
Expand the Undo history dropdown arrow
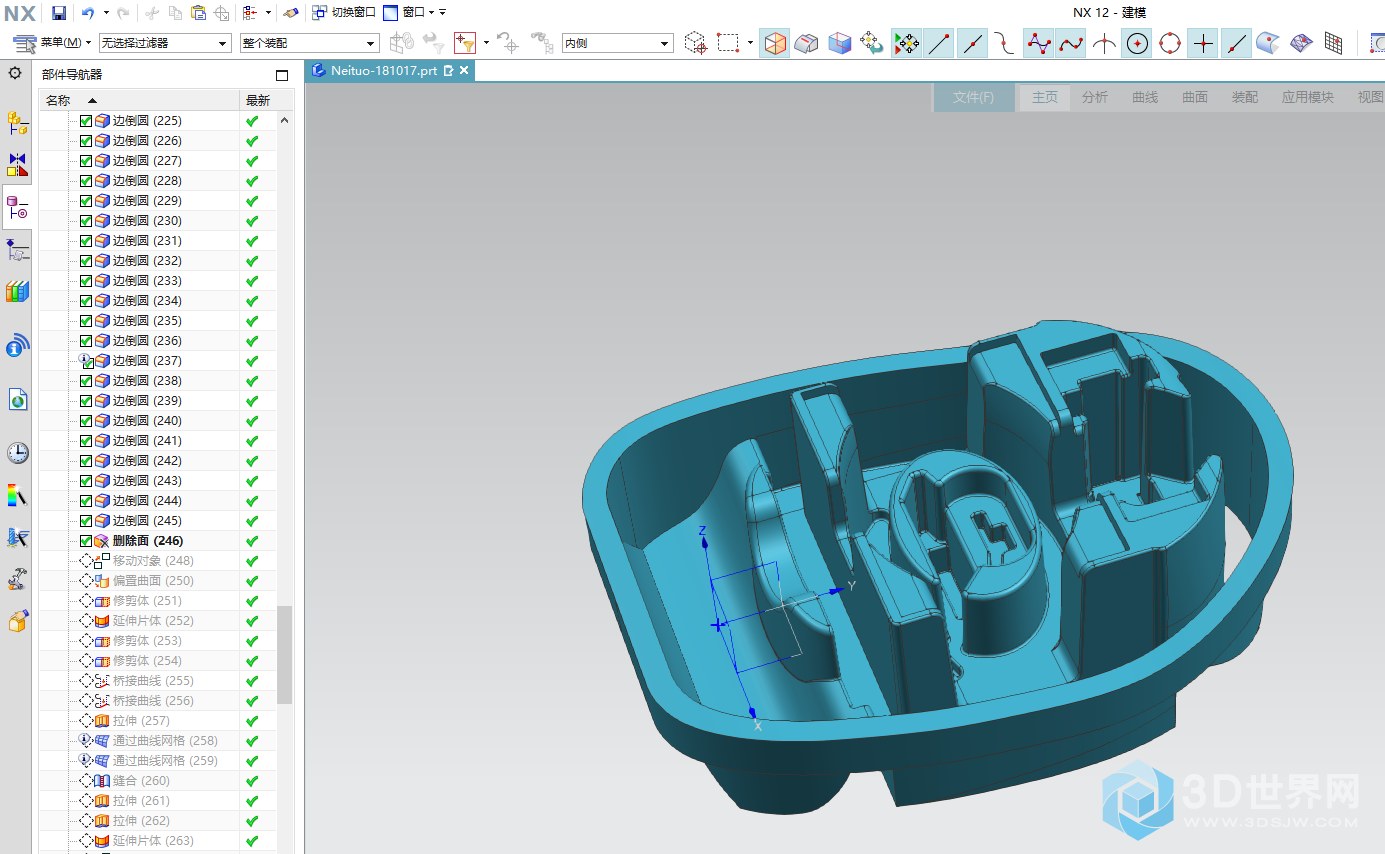point(105,13)
